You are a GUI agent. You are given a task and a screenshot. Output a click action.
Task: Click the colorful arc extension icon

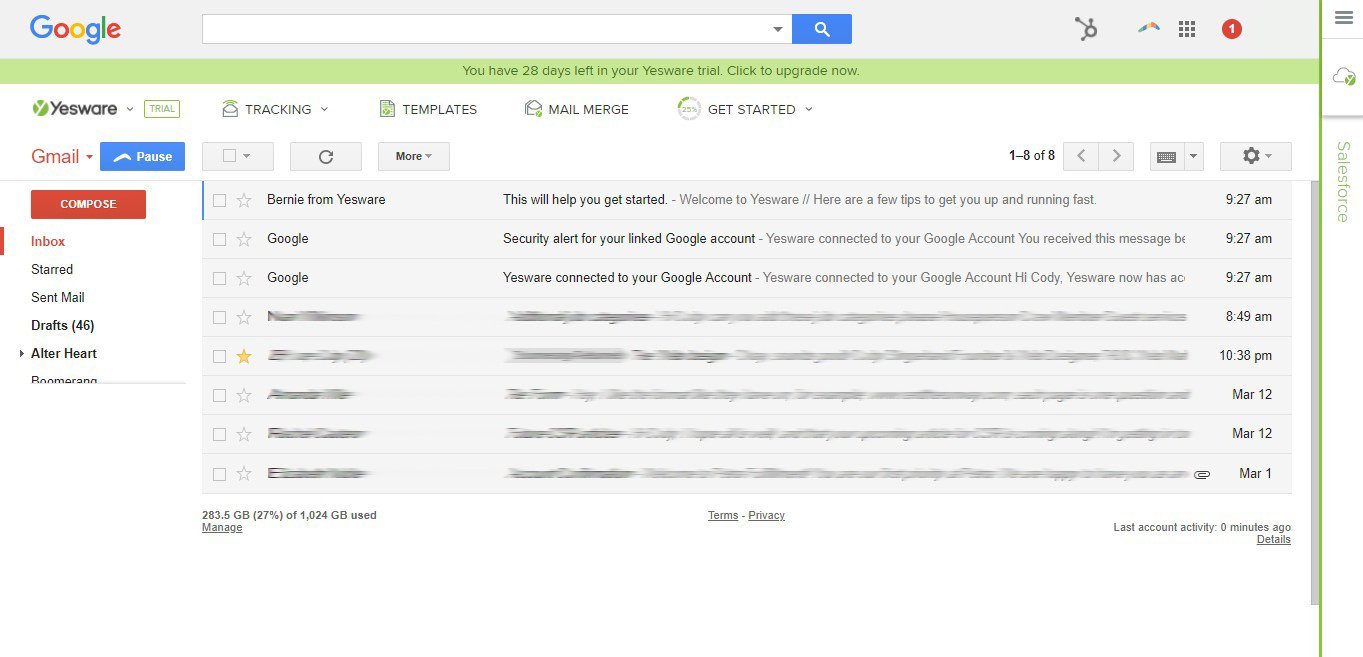tap(1148, 29)
